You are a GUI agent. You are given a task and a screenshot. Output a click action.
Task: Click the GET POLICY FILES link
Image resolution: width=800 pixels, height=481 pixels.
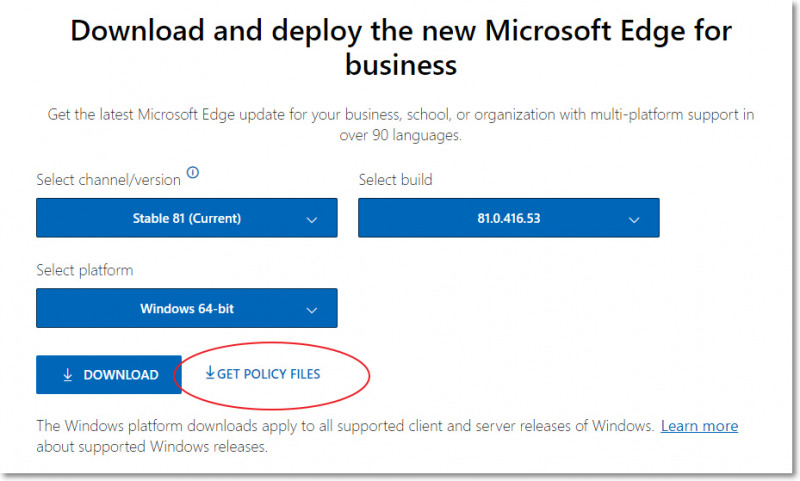pyautogui.click(x=263, y=374)
